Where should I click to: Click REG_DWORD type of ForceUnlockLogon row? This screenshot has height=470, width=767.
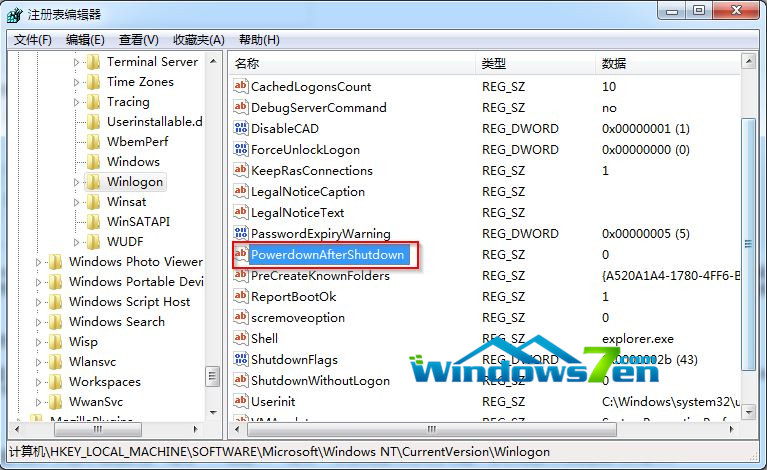(x=520, y=150)
